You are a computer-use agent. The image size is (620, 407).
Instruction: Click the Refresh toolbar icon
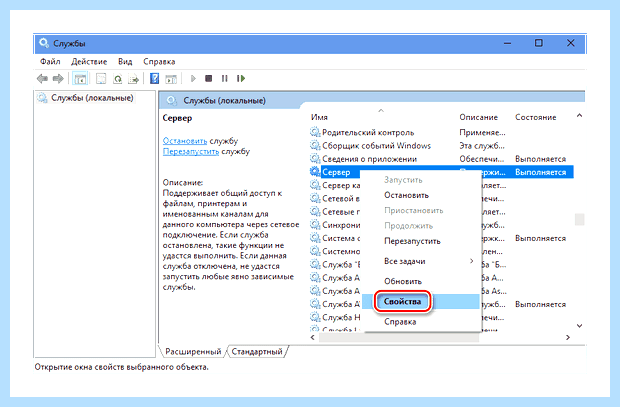pos(117,79)
